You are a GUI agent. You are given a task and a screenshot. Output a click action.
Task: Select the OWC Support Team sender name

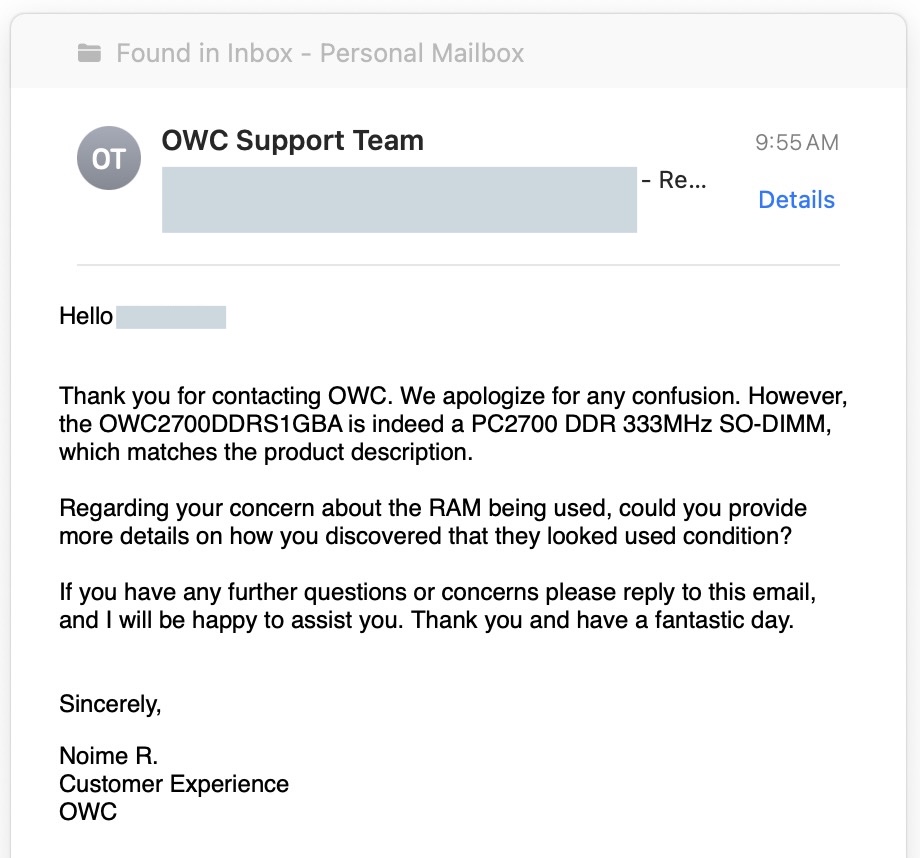pyautogui.click(x=292, y=141)
